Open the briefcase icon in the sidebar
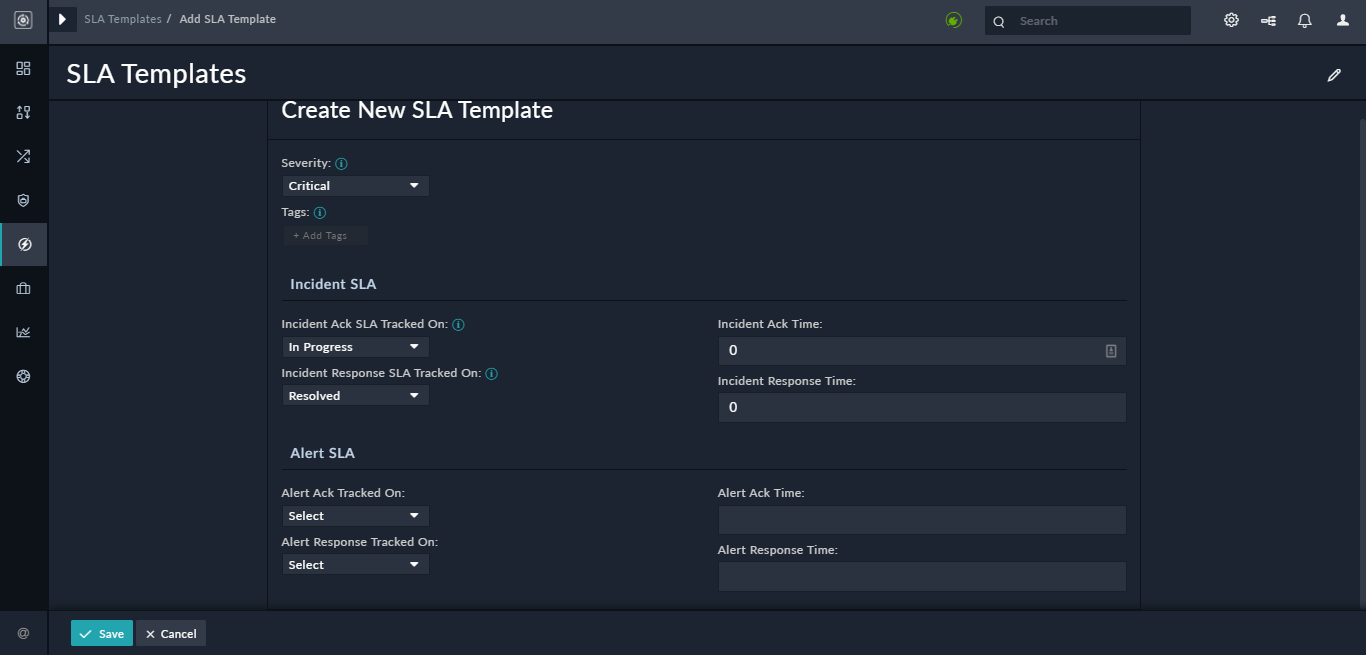The image size is (1366, 655). tap(23, 288)
